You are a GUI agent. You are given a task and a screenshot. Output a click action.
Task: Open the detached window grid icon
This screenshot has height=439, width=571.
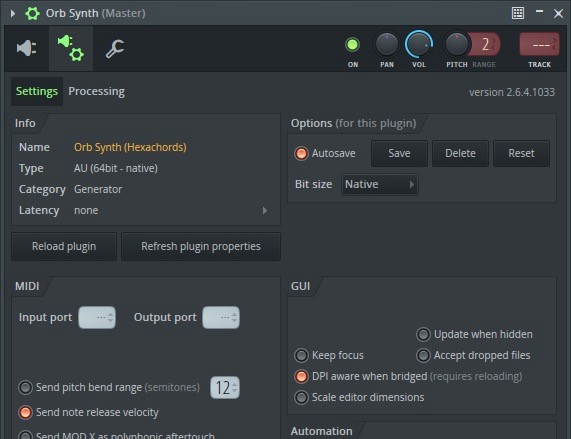click(518, 13)
